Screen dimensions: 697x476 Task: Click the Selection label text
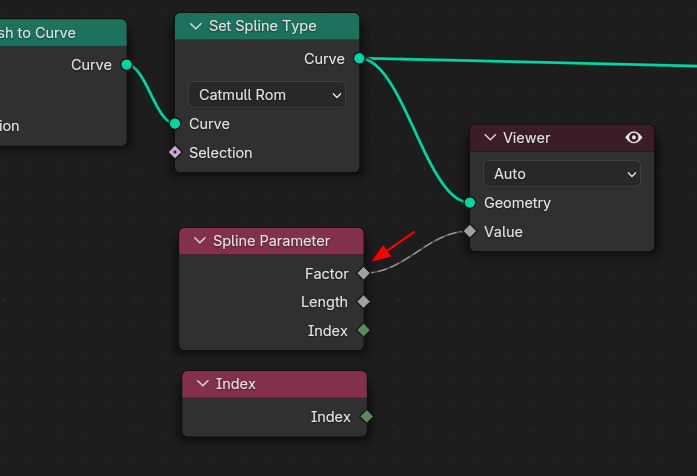pos(220,153)
